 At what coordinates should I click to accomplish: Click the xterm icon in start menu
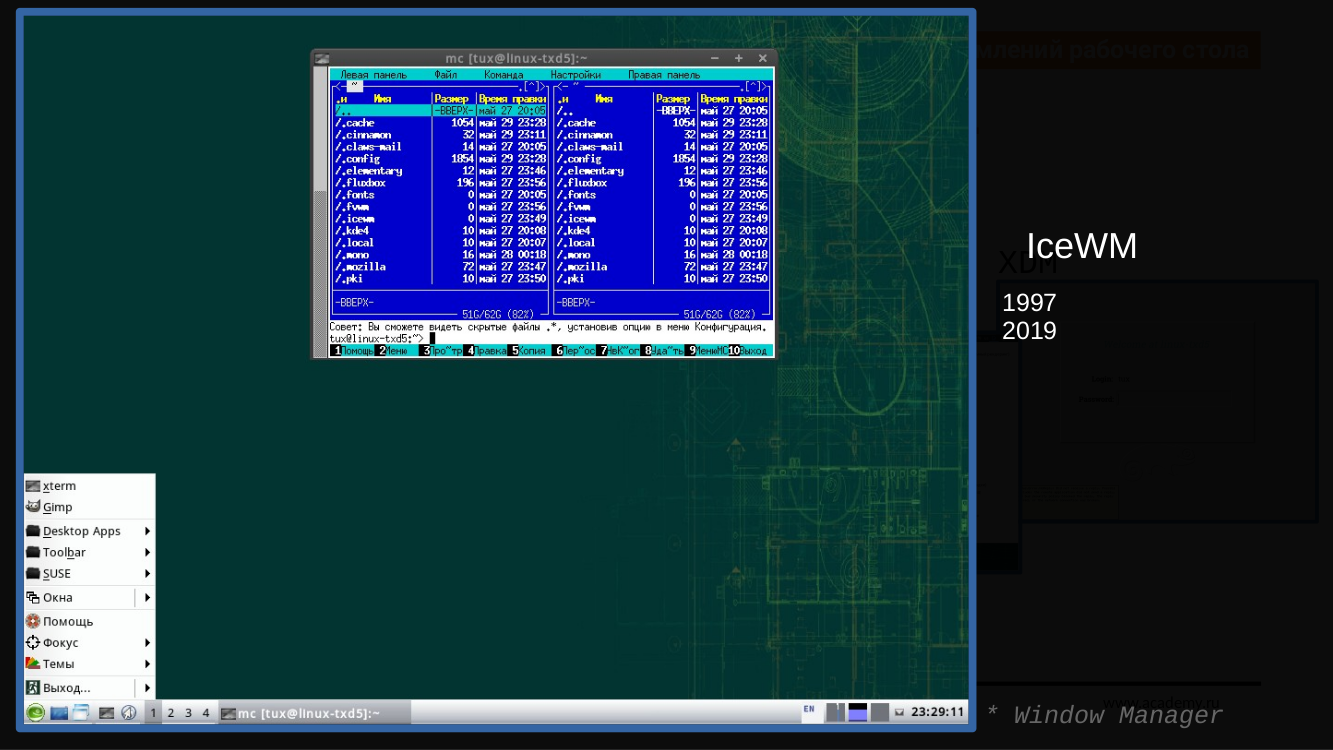coord(33,486)
